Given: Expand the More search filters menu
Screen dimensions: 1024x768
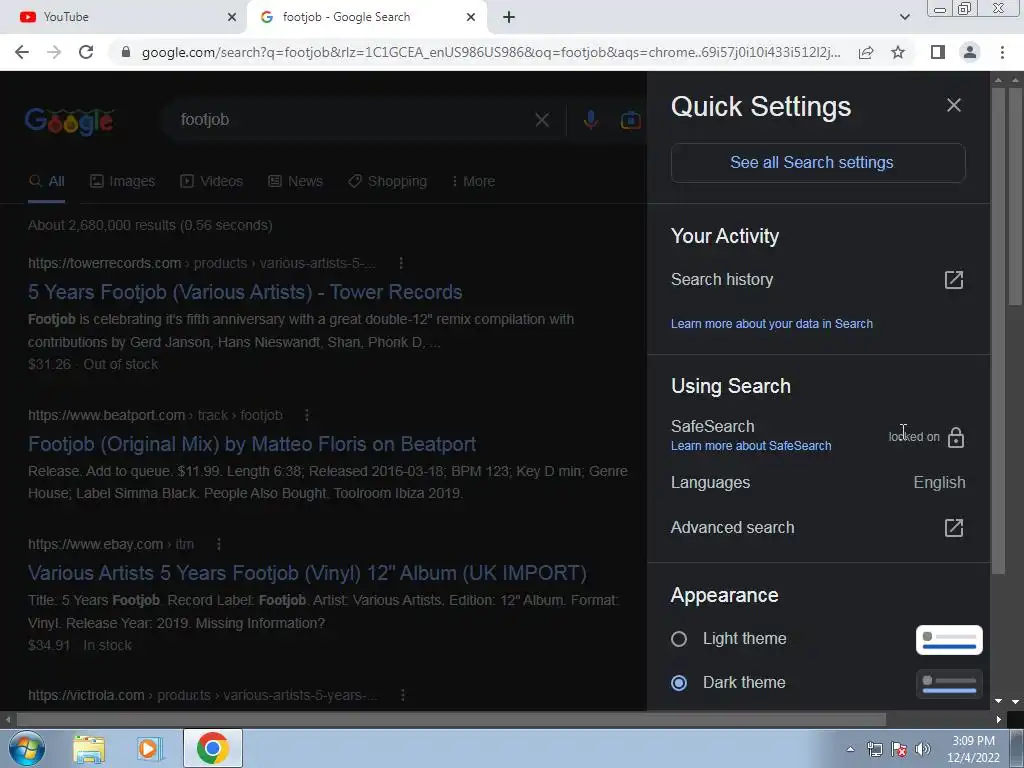Looking at the screenshot, I should tap(473, 182).
